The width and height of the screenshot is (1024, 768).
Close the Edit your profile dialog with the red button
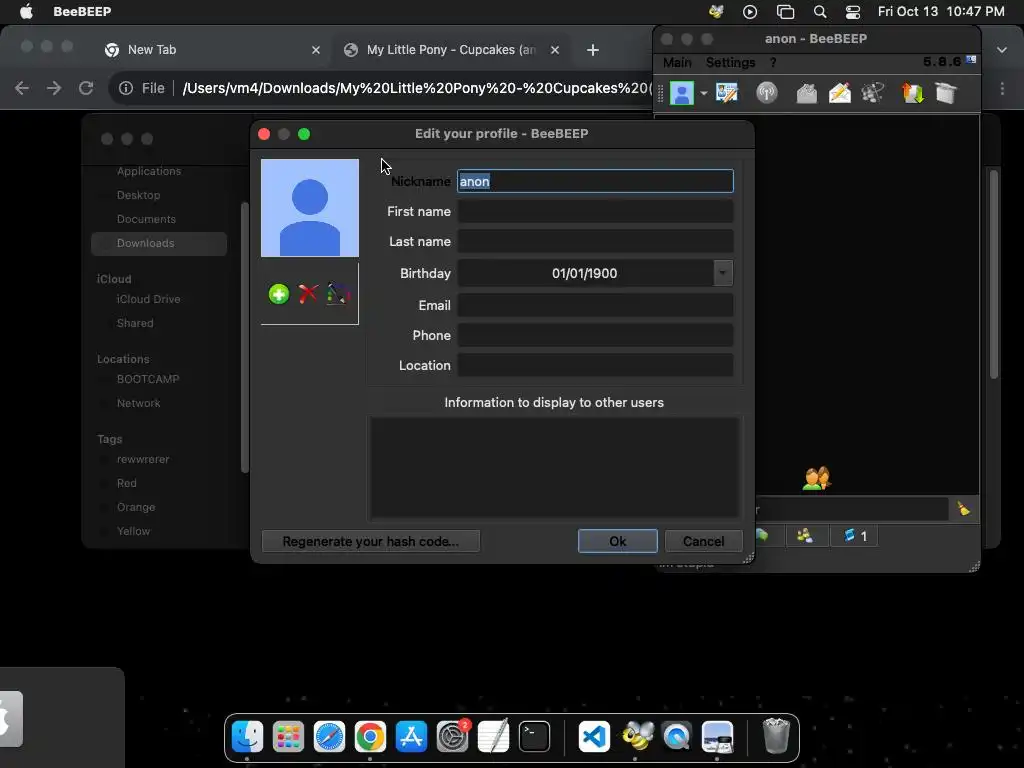click(264, 134)
